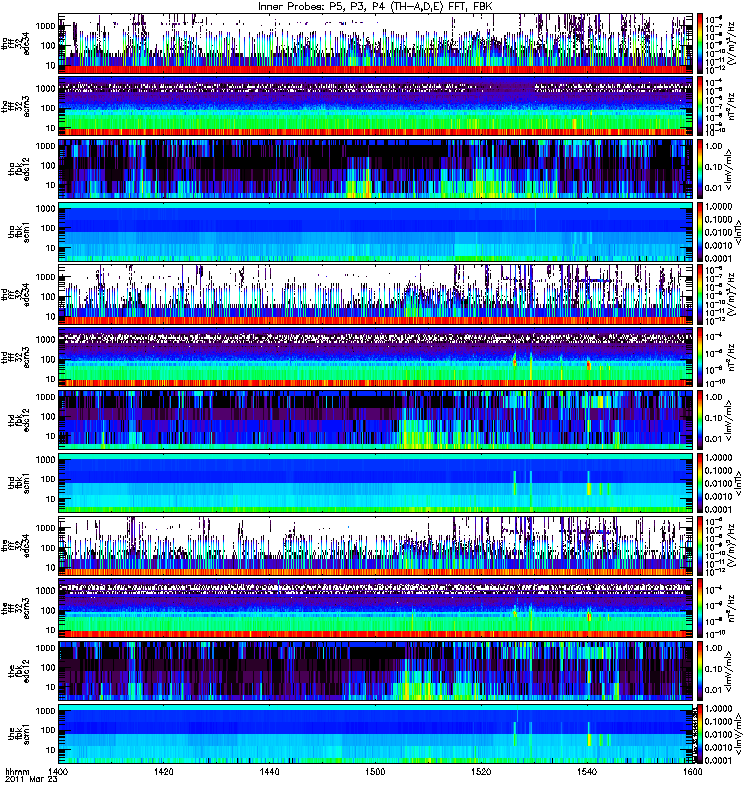Click the color bar of tha fbk edc12 panel

coord(699,169)
